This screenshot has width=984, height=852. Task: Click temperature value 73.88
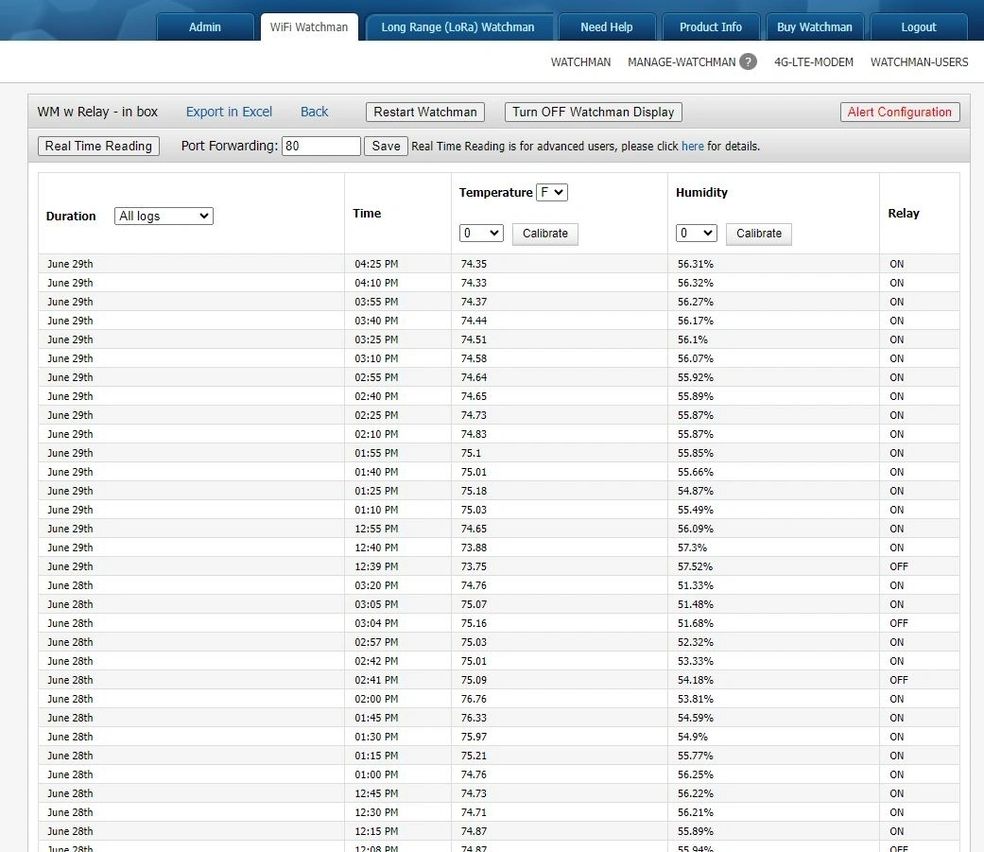pyautogui.click(x=474, y=548)
